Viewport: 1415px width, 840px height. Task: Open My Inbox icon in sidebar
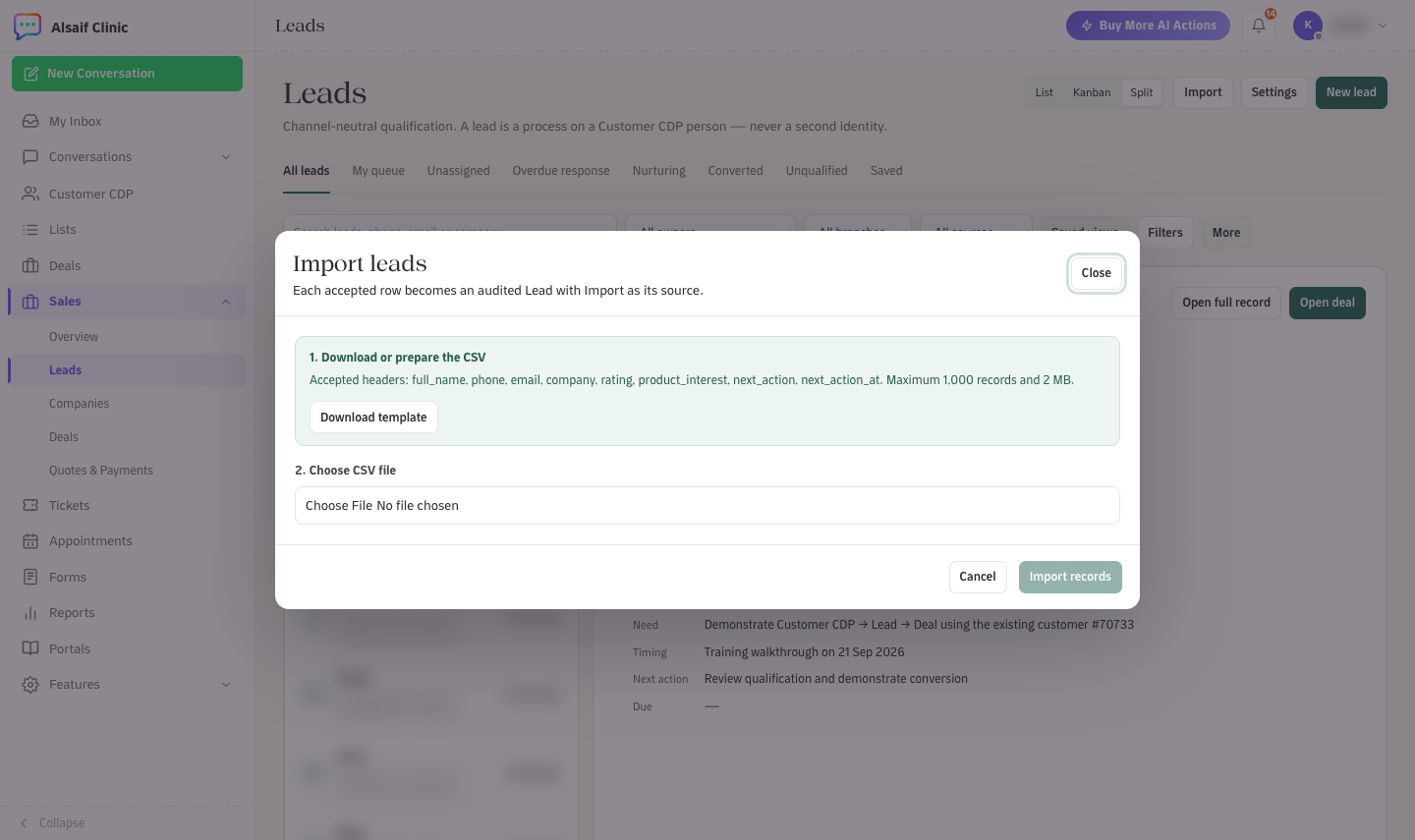tap(30, 121)
